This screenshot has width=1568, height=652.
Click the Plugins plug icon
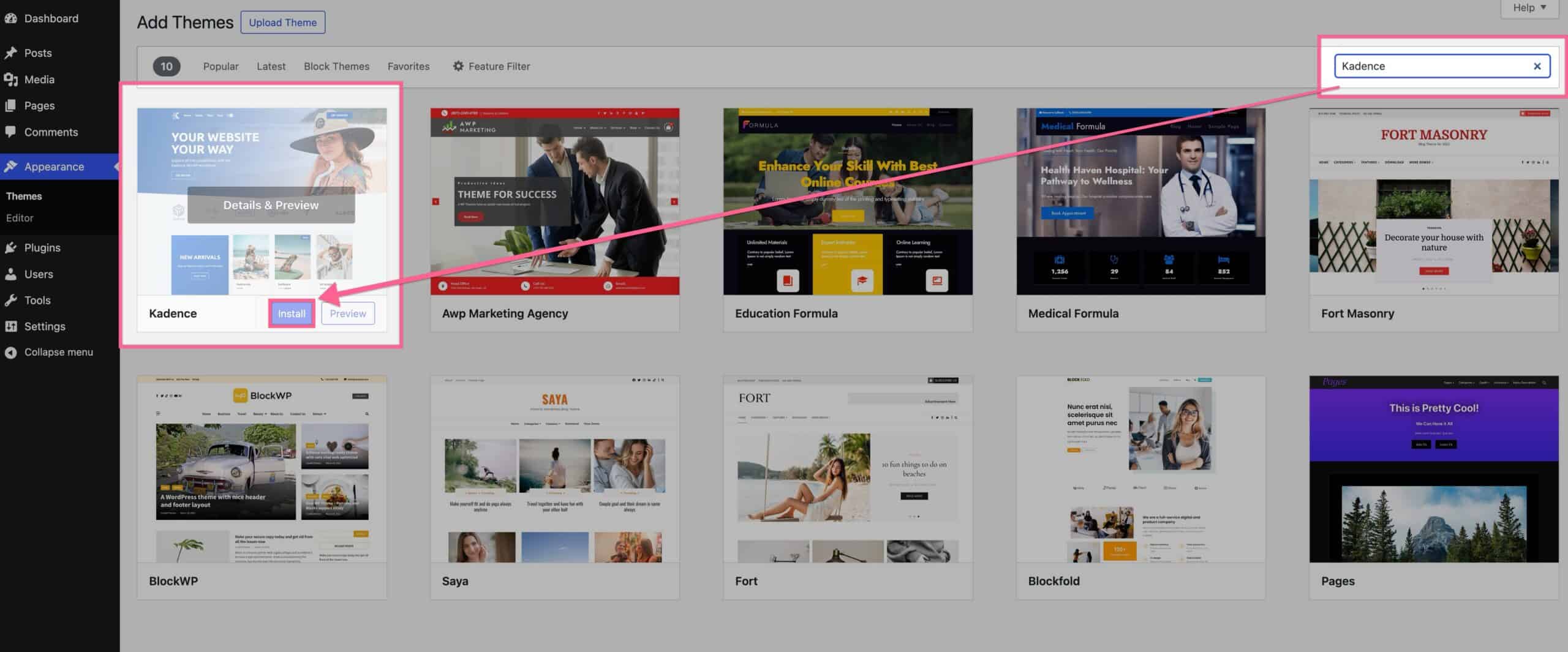click(x=12, y=247)
